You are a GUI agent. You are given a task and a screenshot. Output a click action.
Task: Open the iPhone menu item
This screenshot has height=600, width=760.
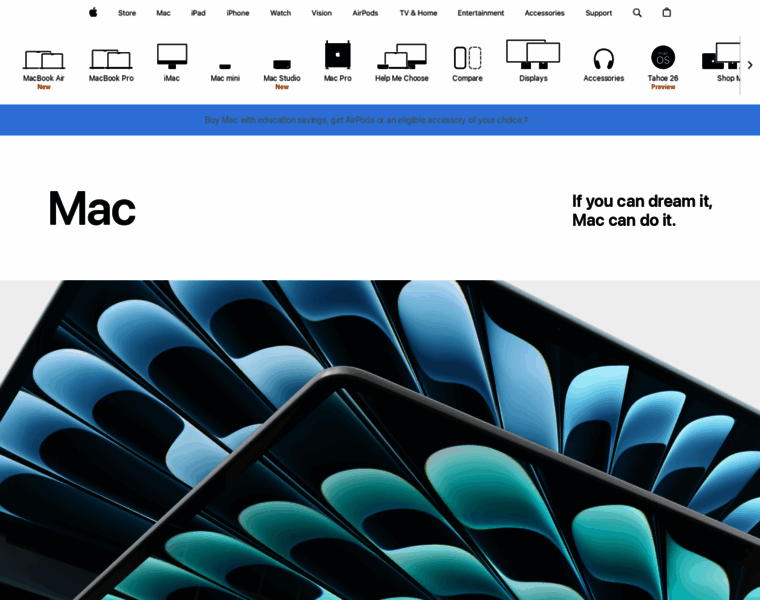(238, 13)
